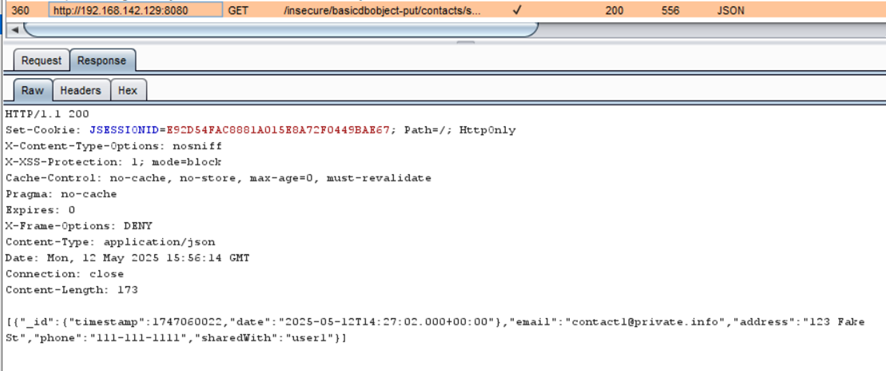This screenshot has height=371, width=886.
Task: Click the cookie value E92D54FAC8881A015E8A72F0449BAE67
Action: point(278,130)
